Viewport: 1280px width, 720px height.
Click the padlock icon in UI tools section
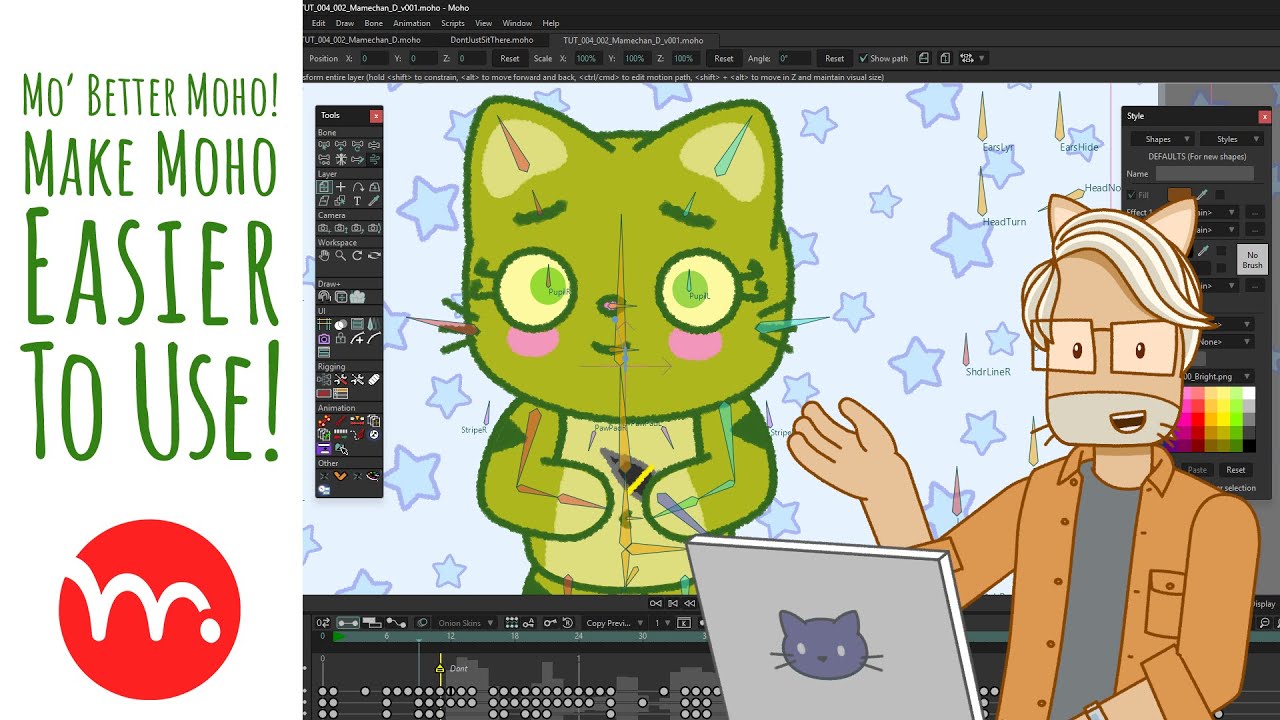pyautogui.click(x=341, y=338)
